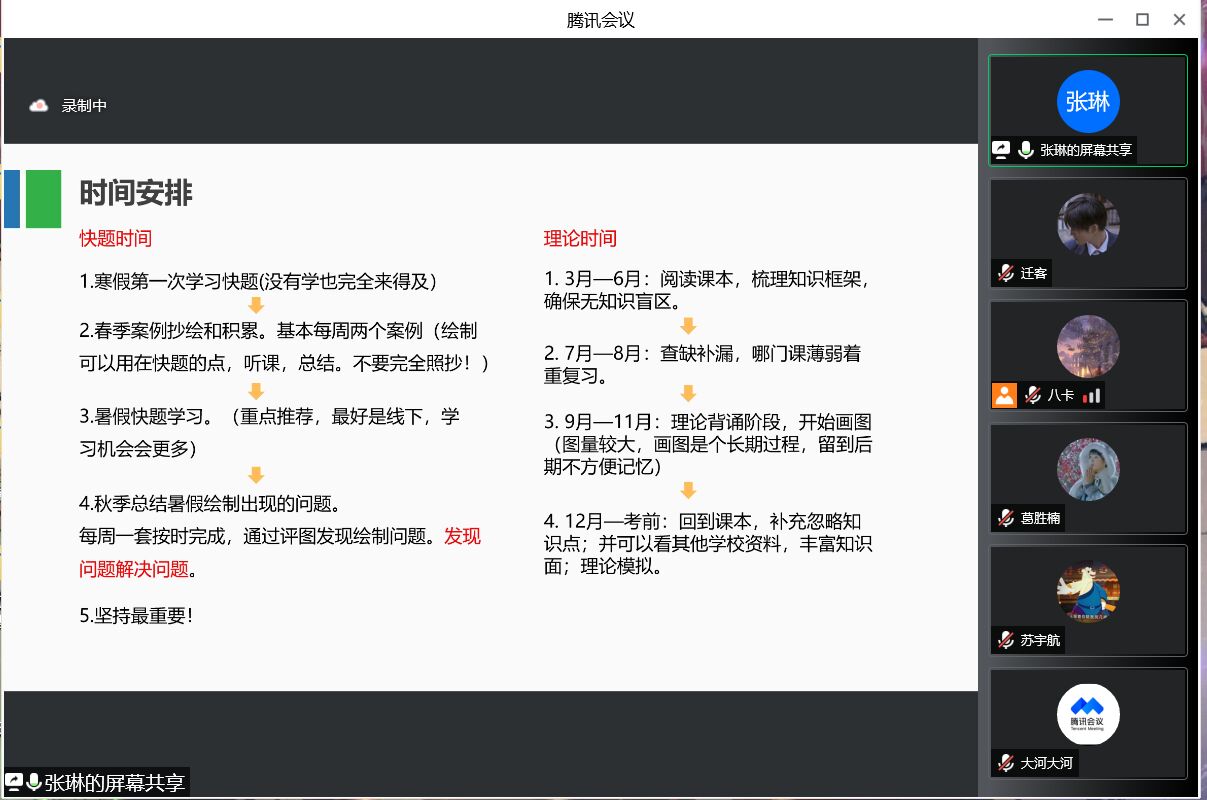Click the 录制中 recording status text
Viewport: 1207px width, 800px height.
click(x=84, y=105)
